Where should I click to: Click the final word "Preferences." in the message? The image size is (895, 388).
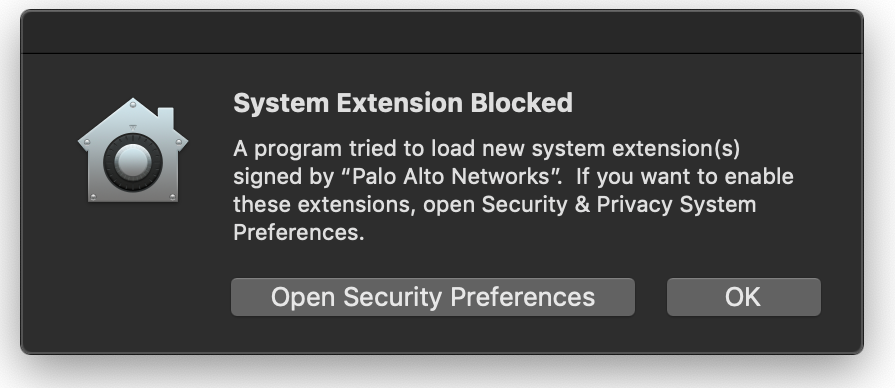[299, 232]
